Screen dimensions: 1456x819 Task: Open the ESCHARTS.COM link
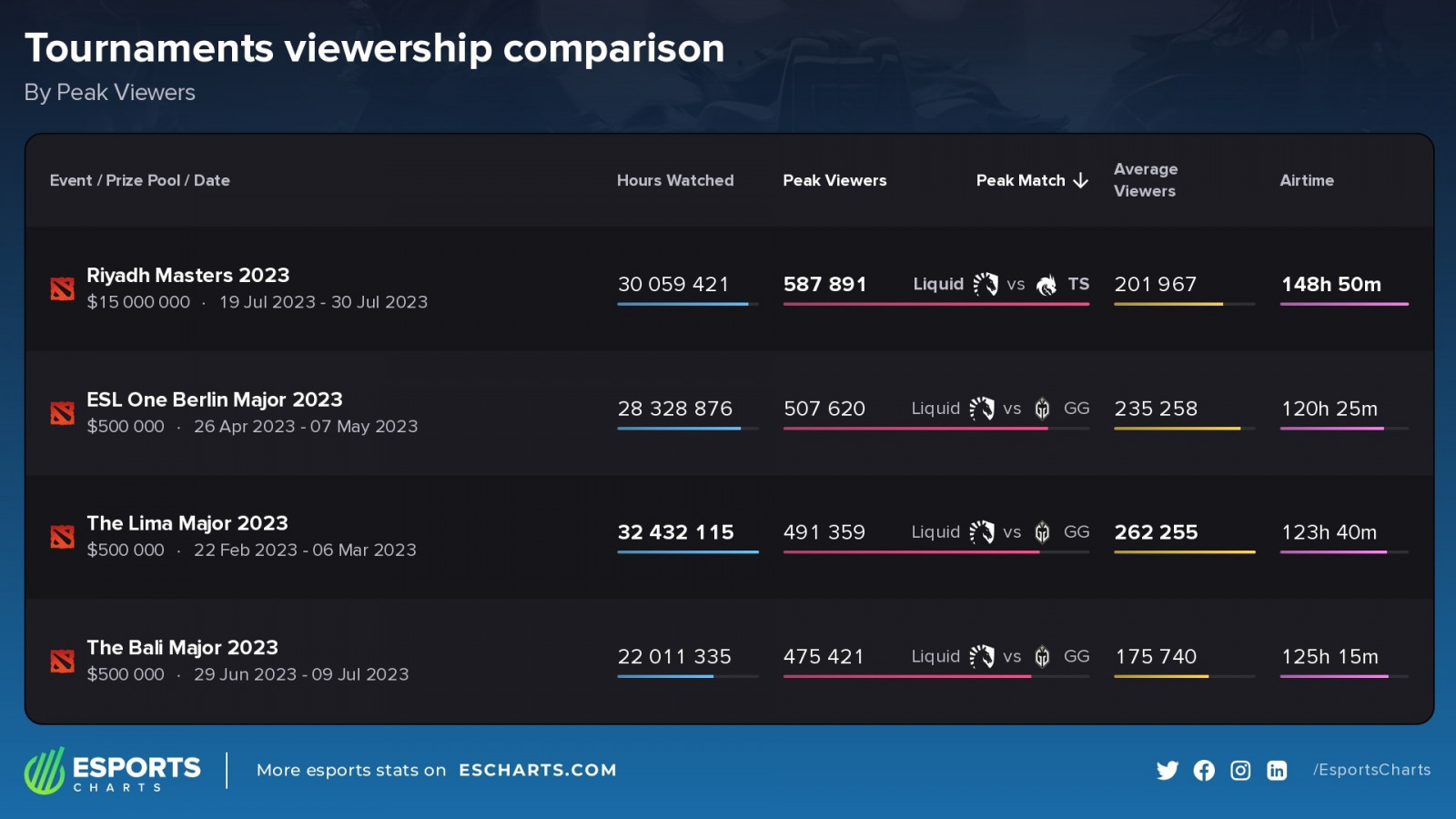(x=537, y=770)
